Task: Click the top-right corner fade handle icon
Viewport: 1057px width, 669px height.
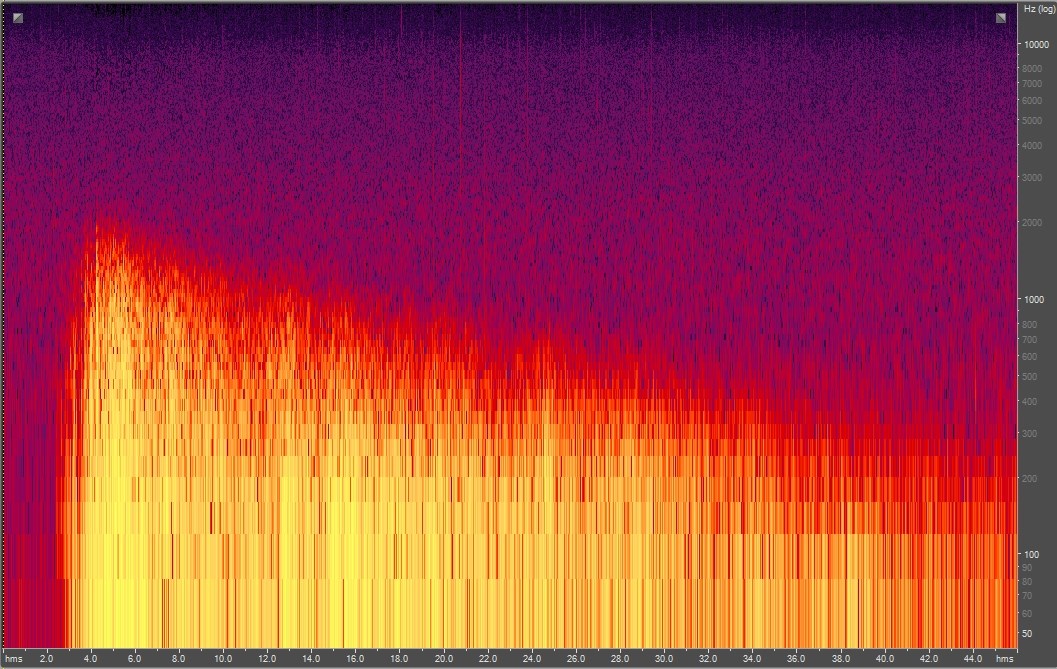Action: (x=1001, y=18)
